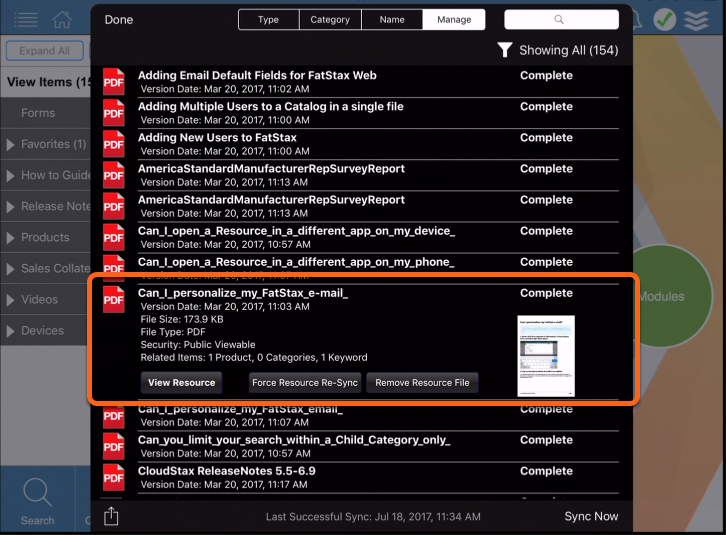Switch to the Type tab
The image size is (726, 535).
(x=269, y=19)
